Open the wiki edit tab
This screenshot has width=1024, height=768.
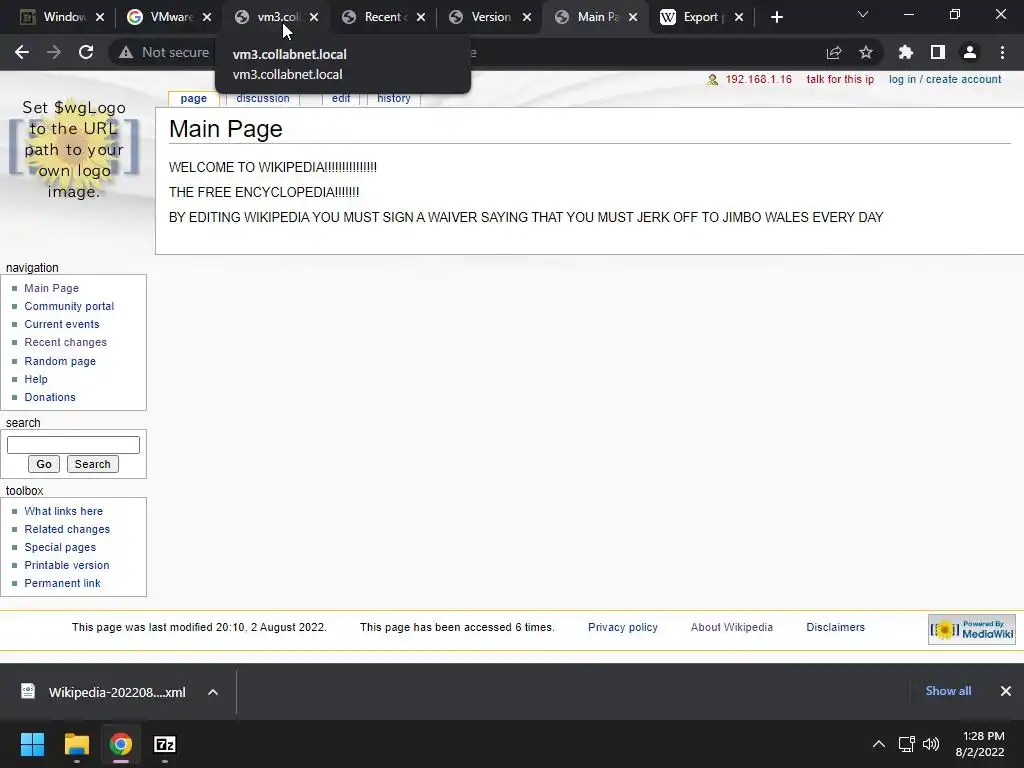coord(341,98)
